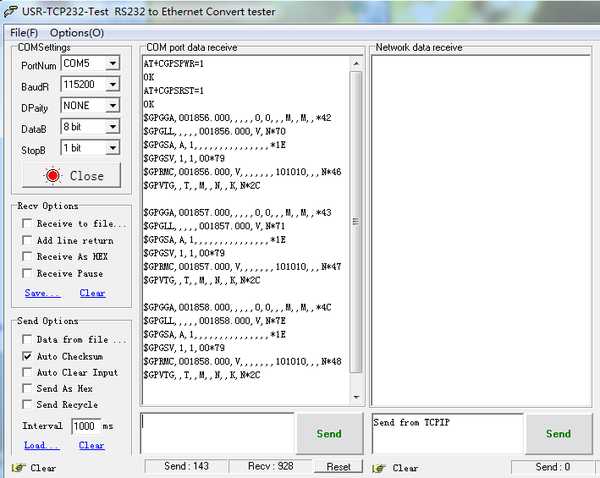Screen dimensions: 600x478
Task: Click the 'Send from TCPIP' text box
Action: coord(447,434)
